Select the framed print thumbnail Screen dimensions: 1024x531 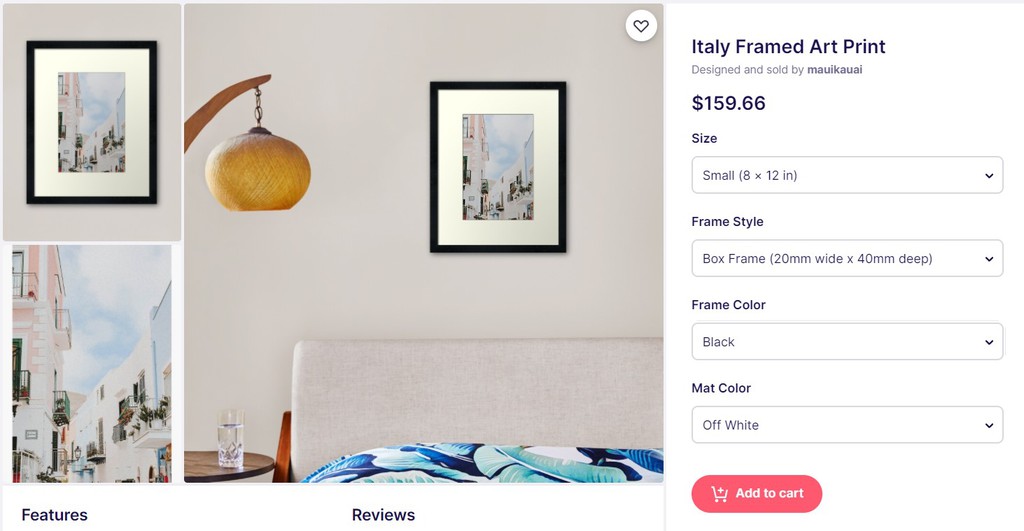92,123
